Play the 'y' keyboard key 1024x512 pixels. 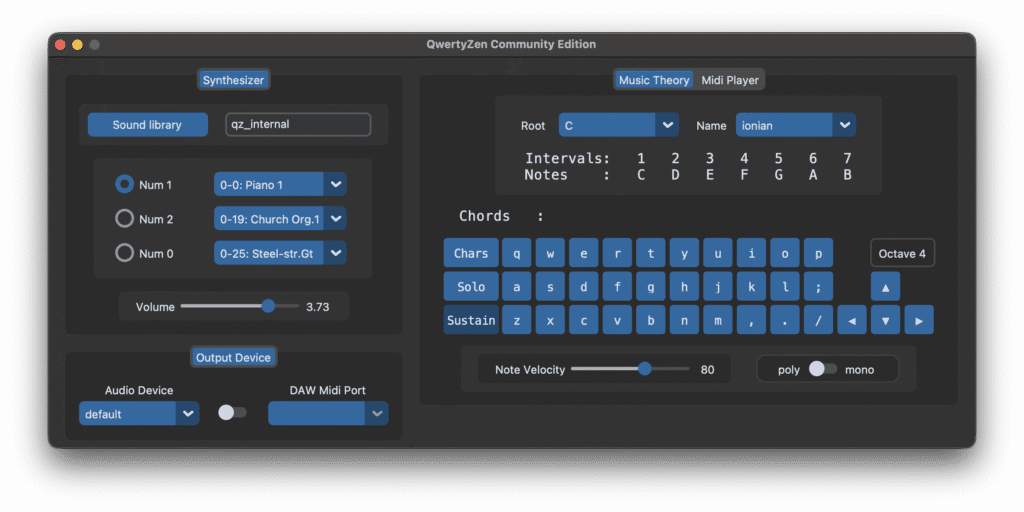tap(684, 253)
